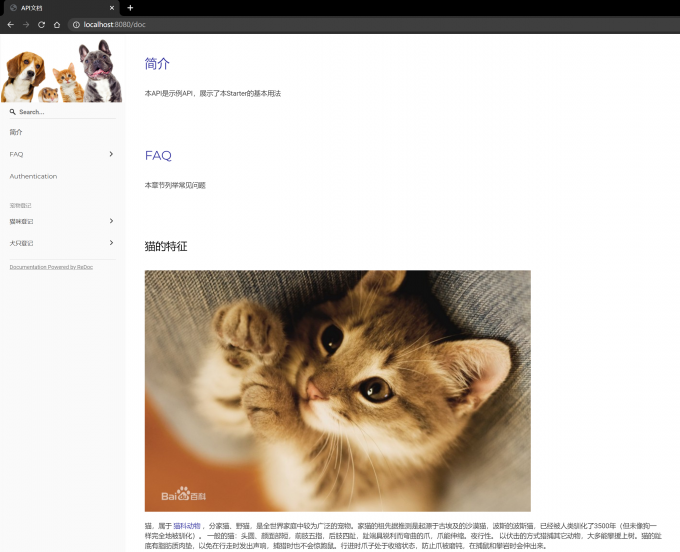Image resolution: width=680 pixels, height=552 pixels.
Task: Open the 猫科动物 hyperlink
Action: click(187, 526)
